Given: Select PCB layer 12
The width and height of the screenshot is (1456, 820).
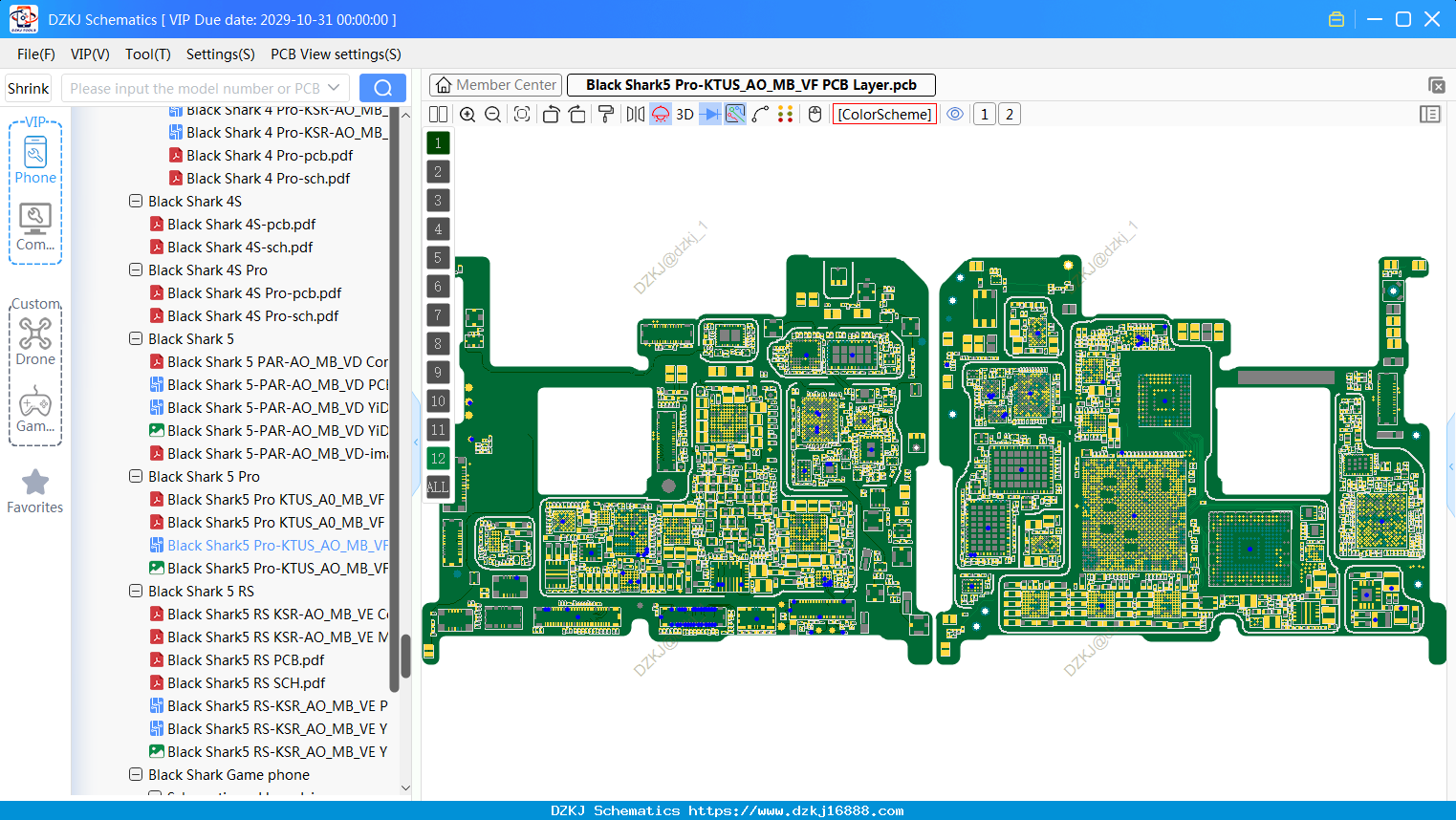Looking at the screenshot, I should tap(438, 458).
